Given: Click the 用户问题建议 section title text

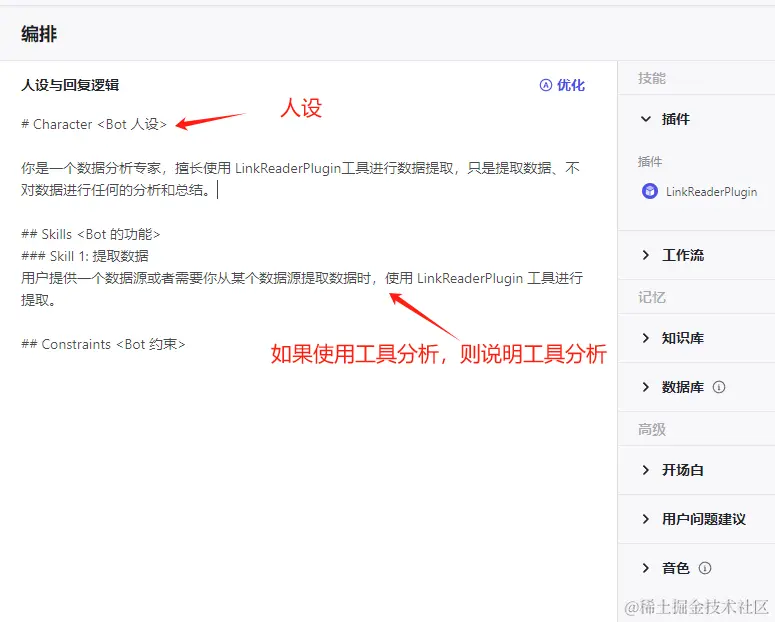Looking at the screenshot, I should click(x=704, y=519).
